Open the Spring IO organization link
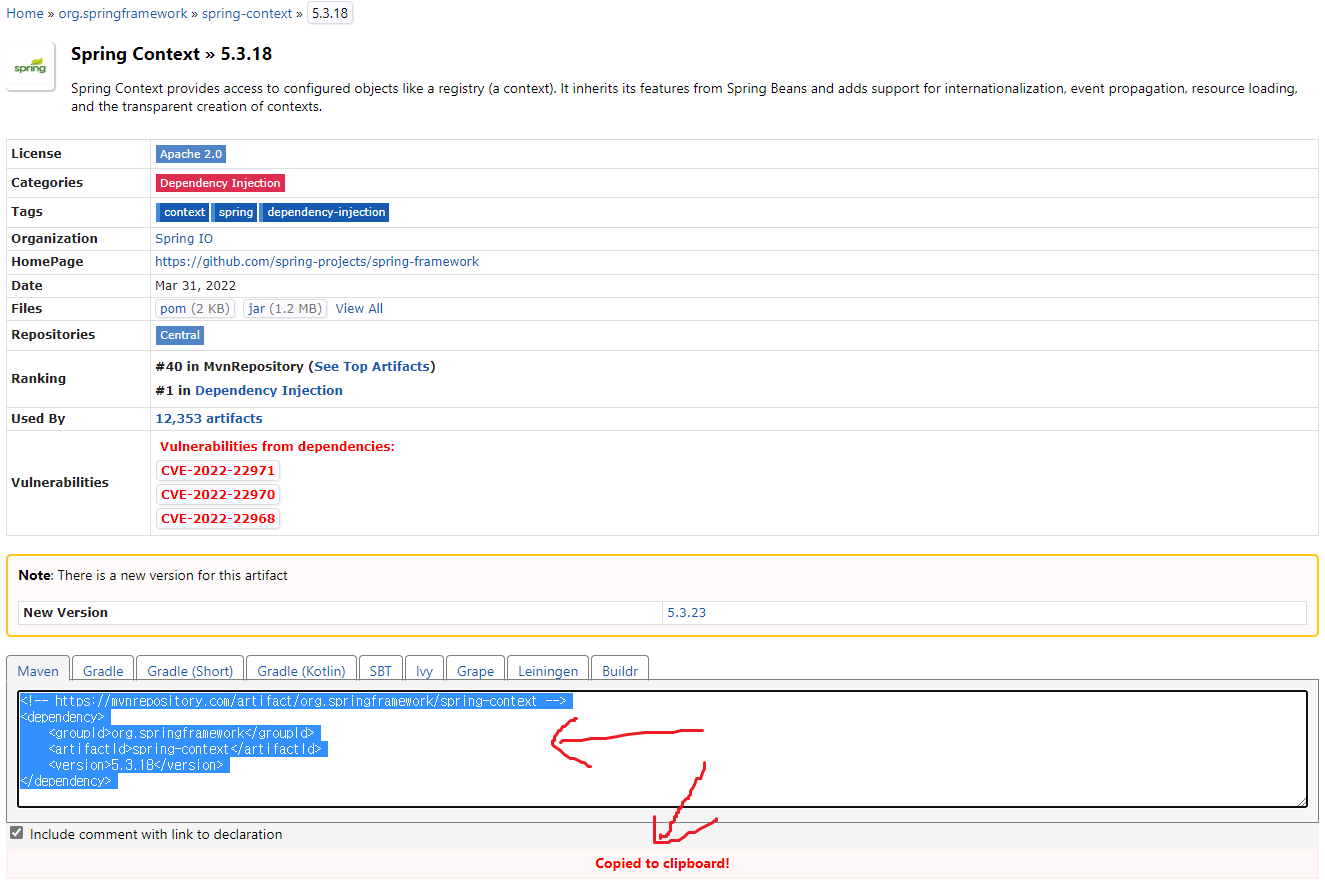The image size is (1325, 883). pyautogui.click(x=184, y=239)
